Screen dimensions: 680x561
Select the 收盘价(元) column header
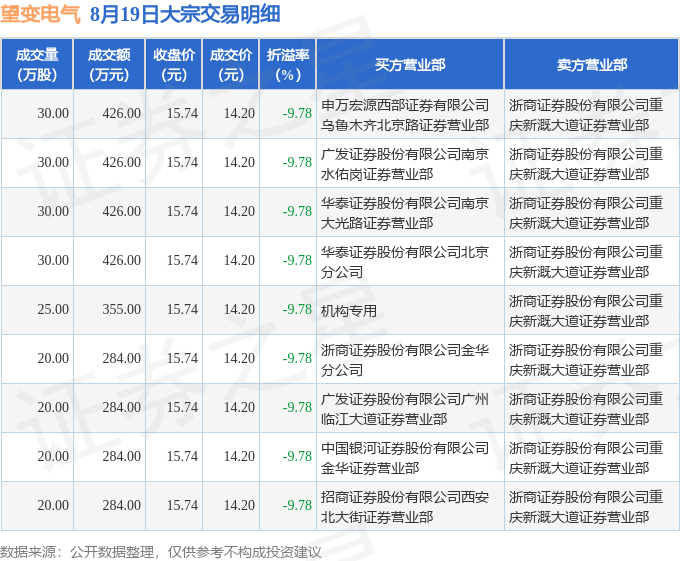[173, 65]
